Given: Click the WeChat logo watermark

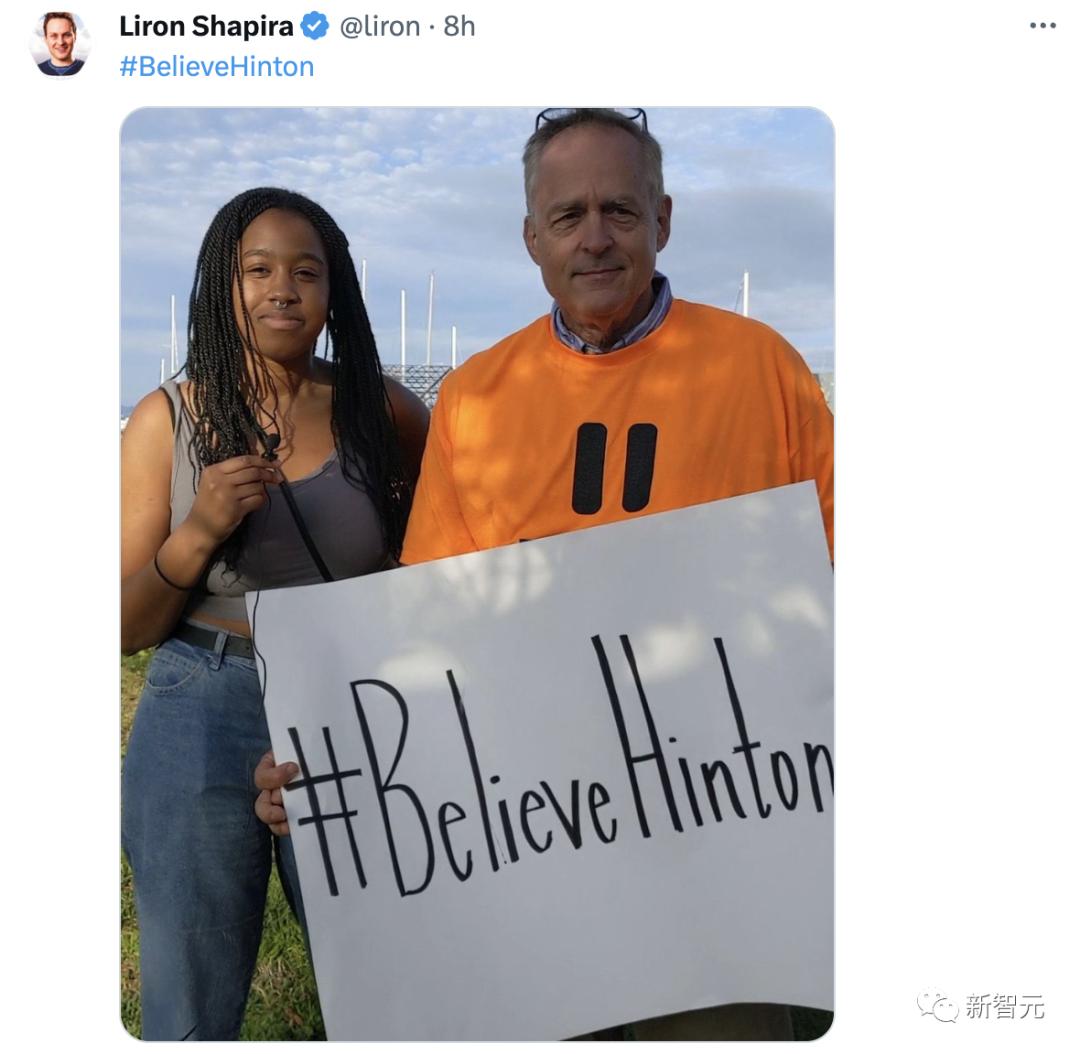Looking at the screenshot, I should coord(937,1006).
